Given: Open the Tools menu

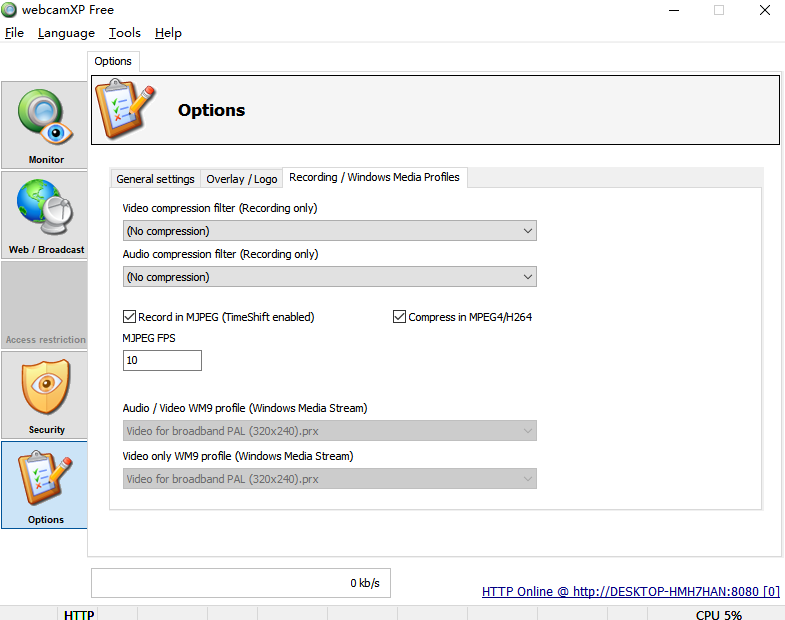Looking at the screenshot, I should [x=125, y=33].
